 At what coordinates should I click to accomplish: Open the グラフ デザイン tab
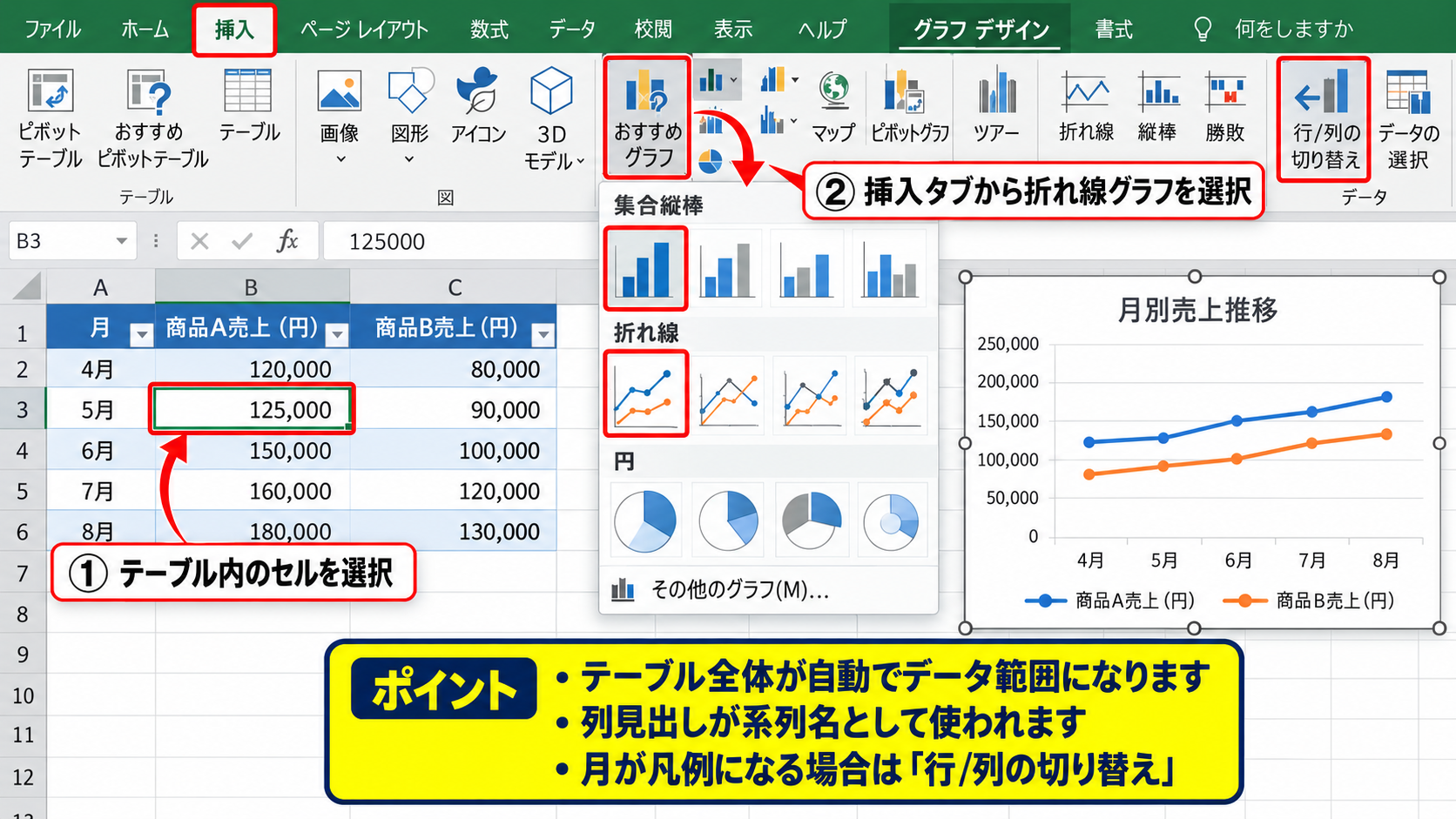click(x=981, y=30)
